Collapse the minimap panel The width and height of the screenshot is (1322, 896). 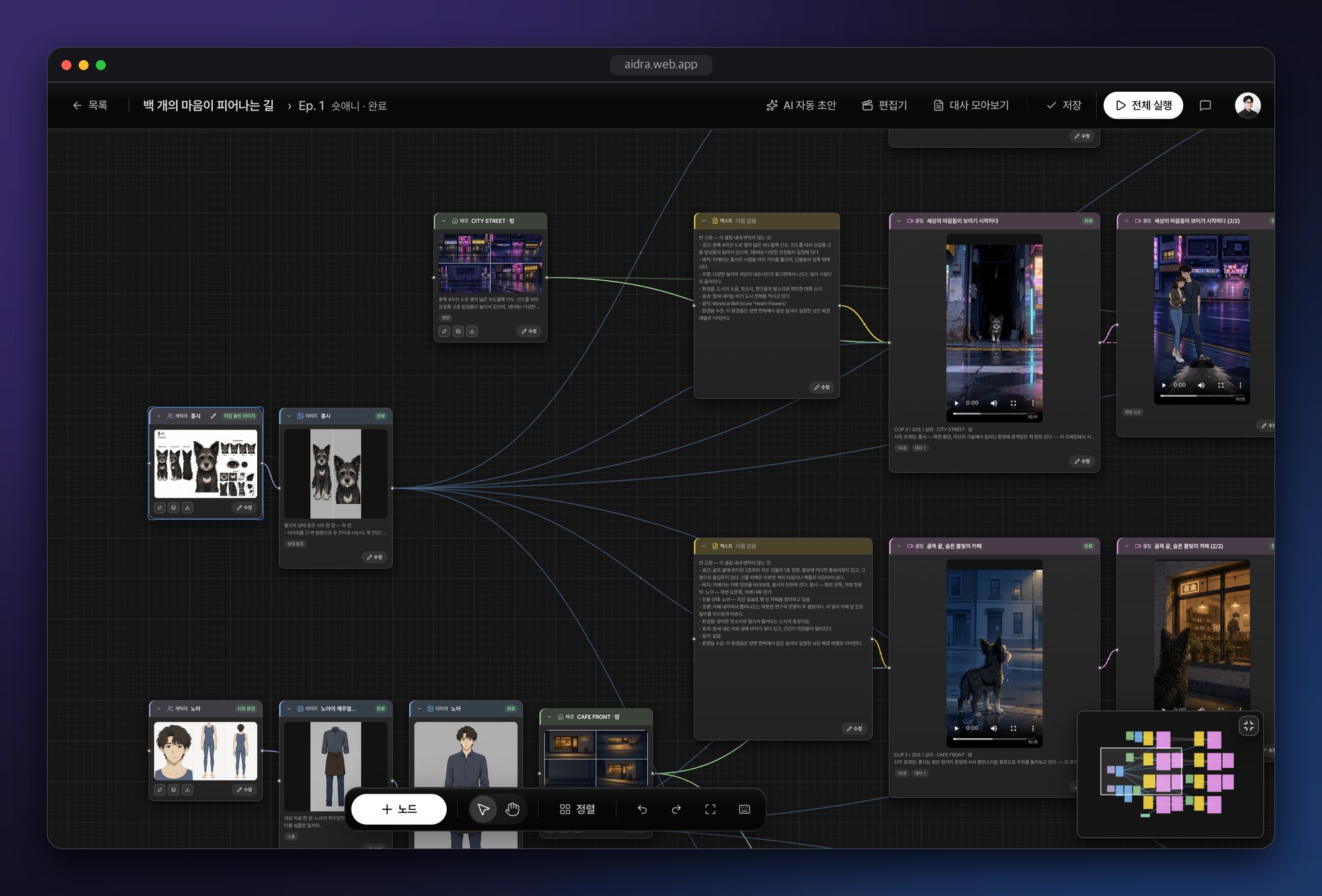[1249, 726]
